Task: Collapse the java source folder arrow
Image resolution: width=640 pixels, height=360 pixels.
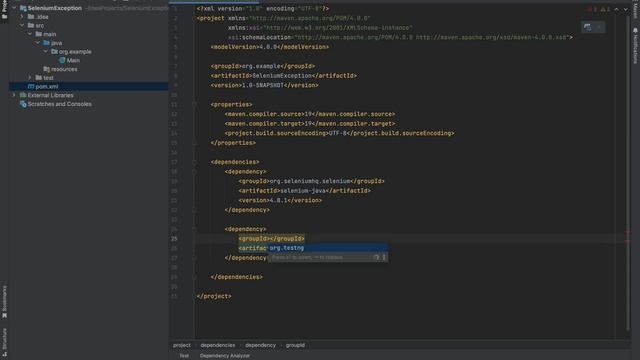Action: (x=38, y=43)
